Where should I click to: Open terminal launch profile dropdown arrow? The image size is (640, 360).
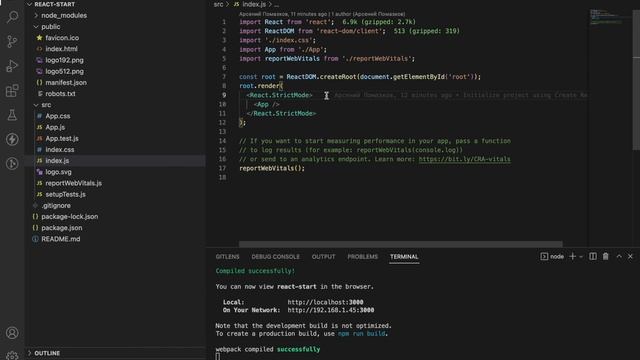tap(581, 257)
